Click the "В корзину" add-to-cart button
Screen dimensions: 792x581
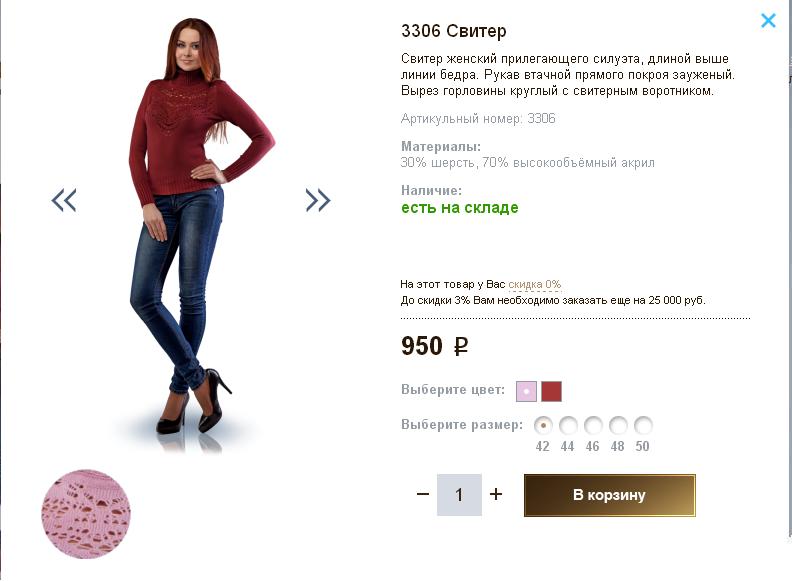click(x=609, y=495)
